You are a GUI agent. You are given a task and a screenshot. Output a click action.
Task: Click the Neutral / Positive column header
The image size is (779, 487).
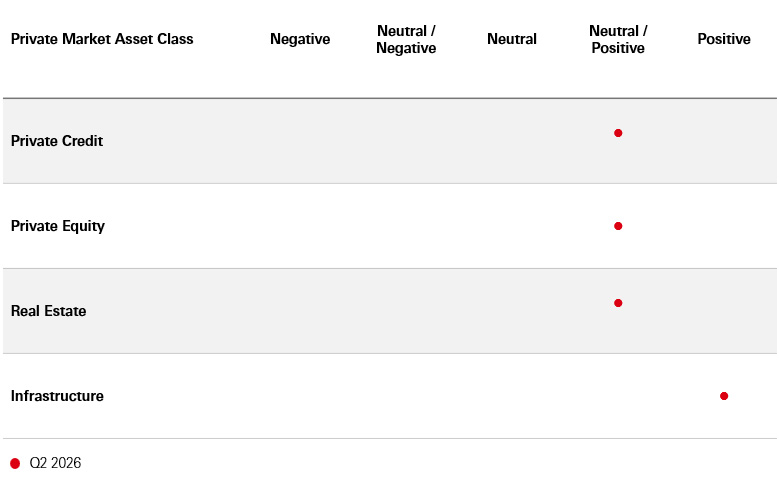618,40
